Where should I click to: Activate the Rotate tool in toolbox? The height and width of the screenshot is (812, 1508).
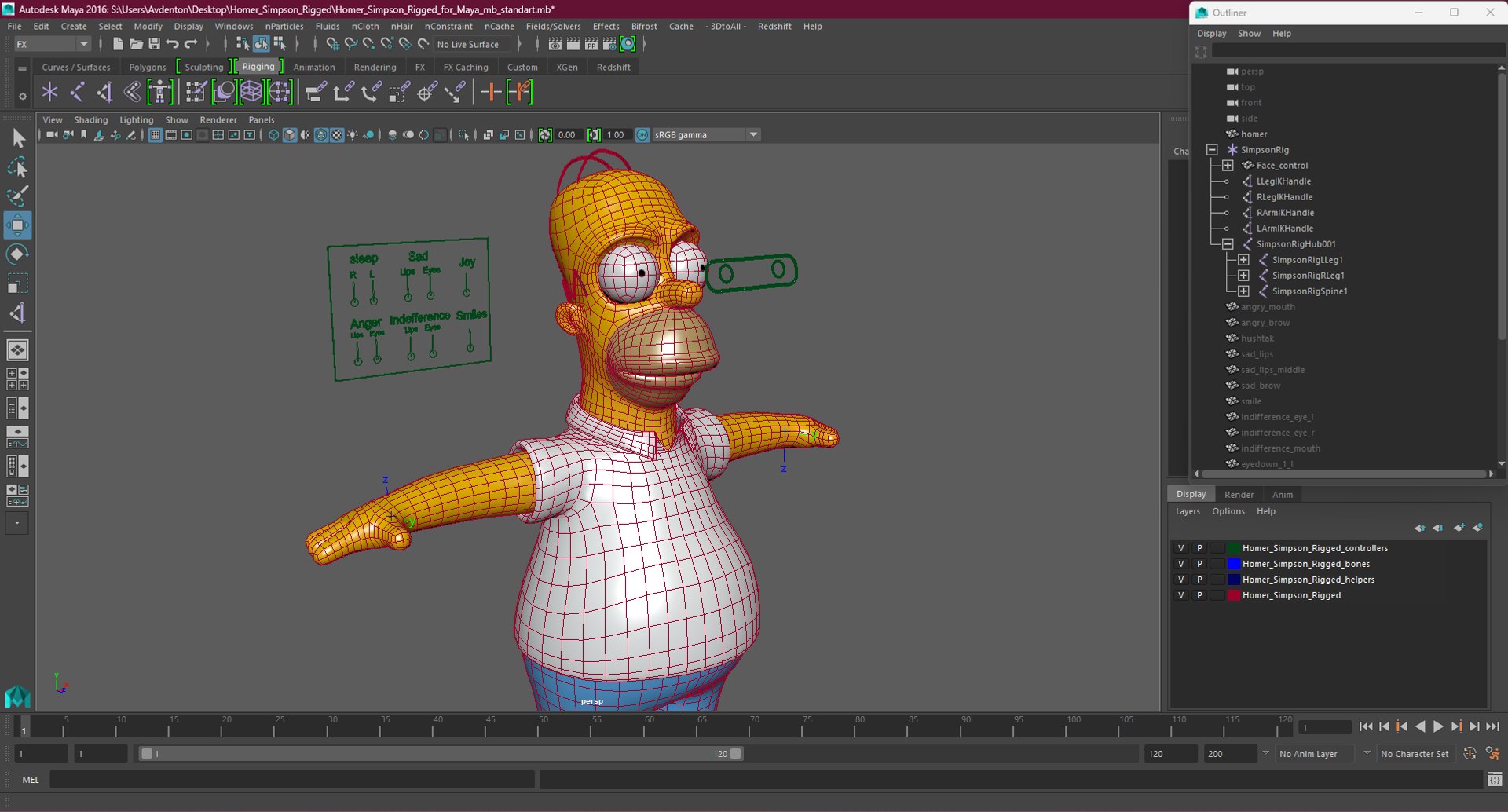click(17, 254)
